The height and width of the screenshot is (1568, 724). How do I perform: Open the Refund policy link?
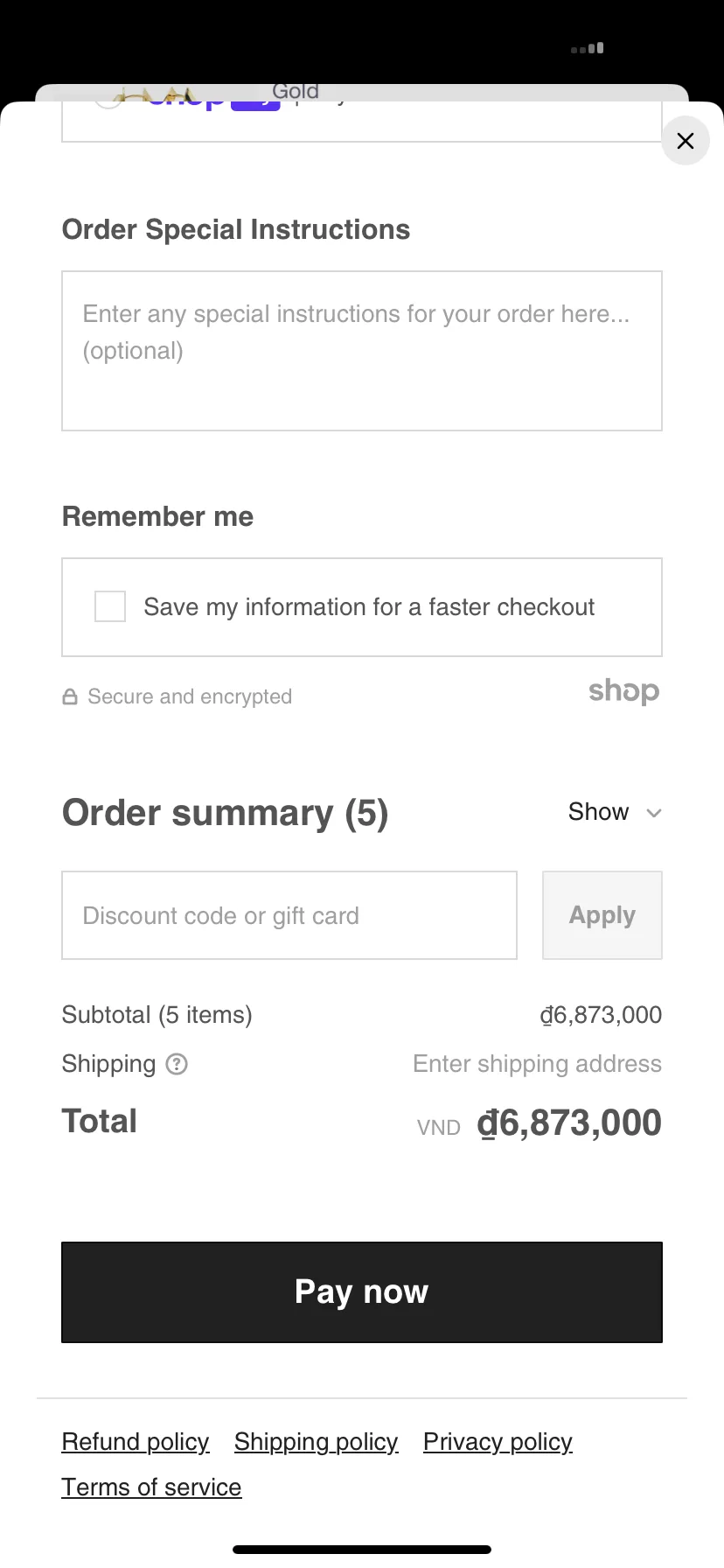pyautogui.click(x=136, y=1442)
